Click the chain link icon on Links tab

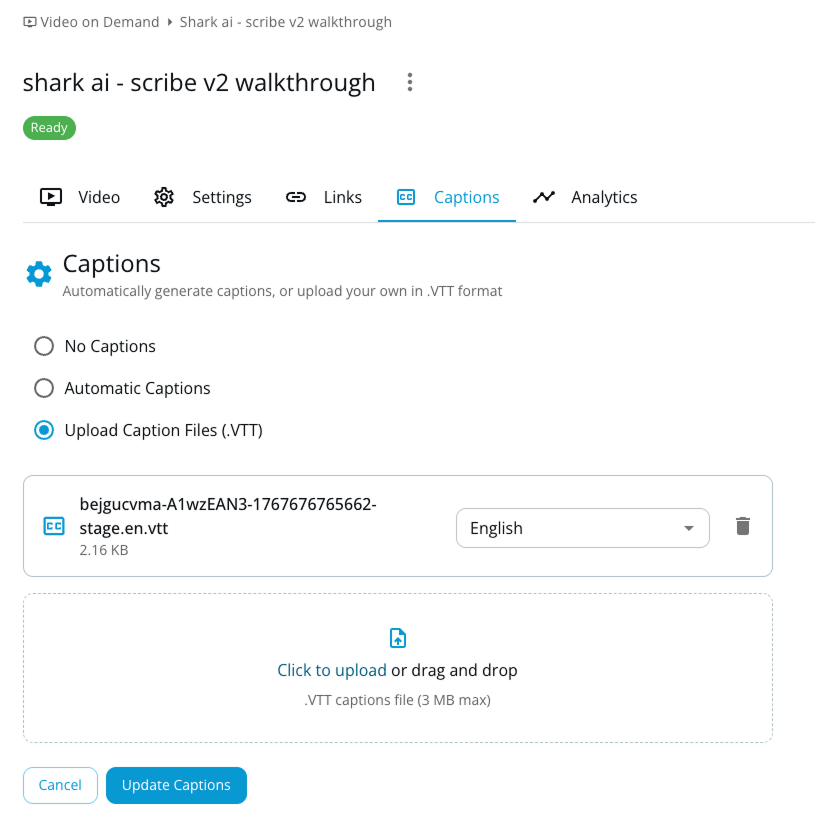coord(296,197)
